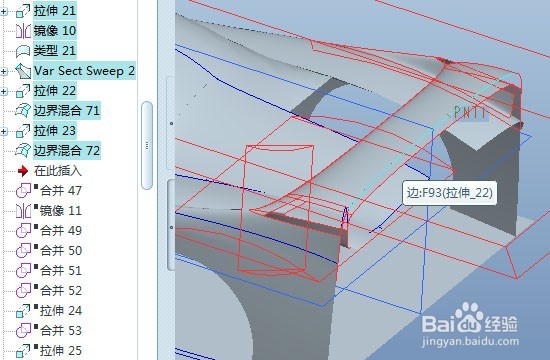Click the 在此插入 insert marker label

[x=58, y=171]
